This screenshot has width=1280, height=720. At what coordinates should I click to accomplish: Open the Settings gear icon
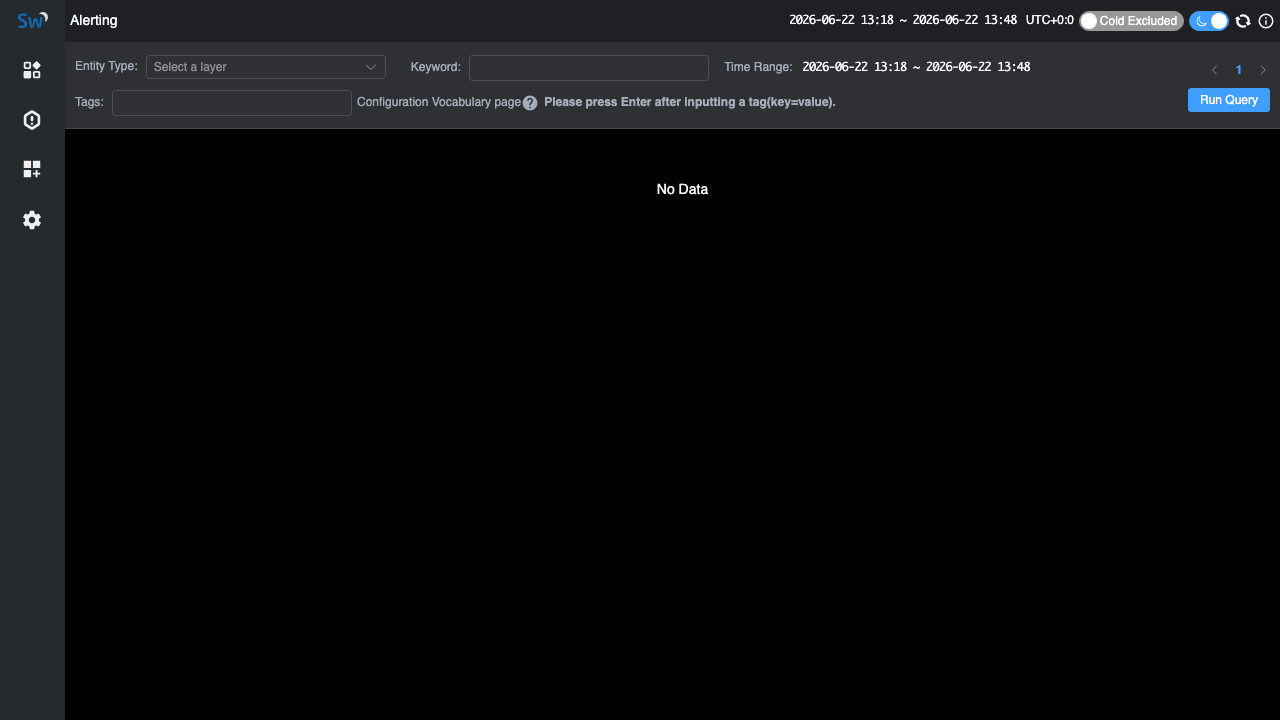(32, 220)
